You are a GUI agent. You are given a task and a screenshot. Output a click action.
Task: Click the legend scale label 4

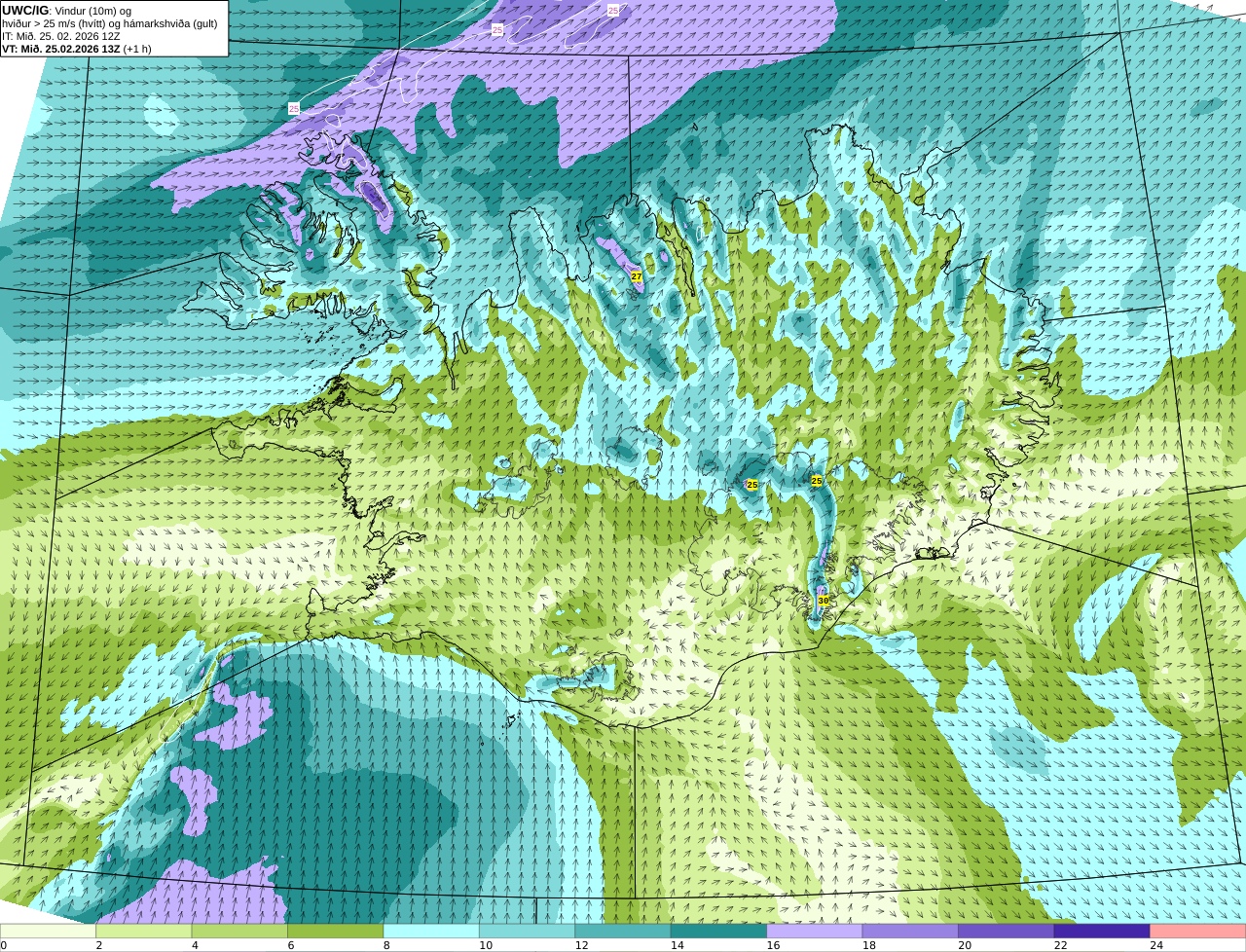tap(195, 945)
